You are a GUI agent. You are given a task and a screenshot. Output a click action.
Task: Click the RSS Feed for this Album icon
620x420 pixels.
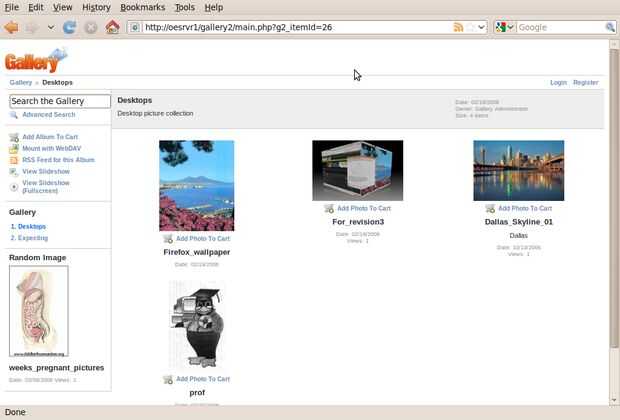point(14,160)
